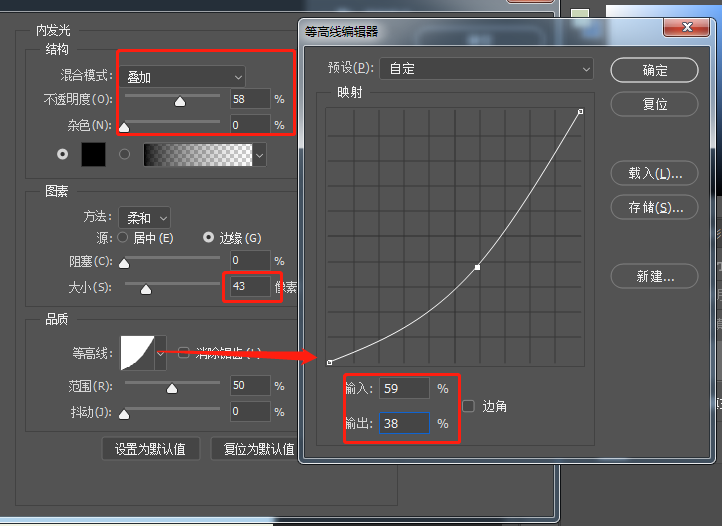Click 确定 in the contour editor
The height and width of the screenshot is (526, 722).
click(x=654, y=70)
